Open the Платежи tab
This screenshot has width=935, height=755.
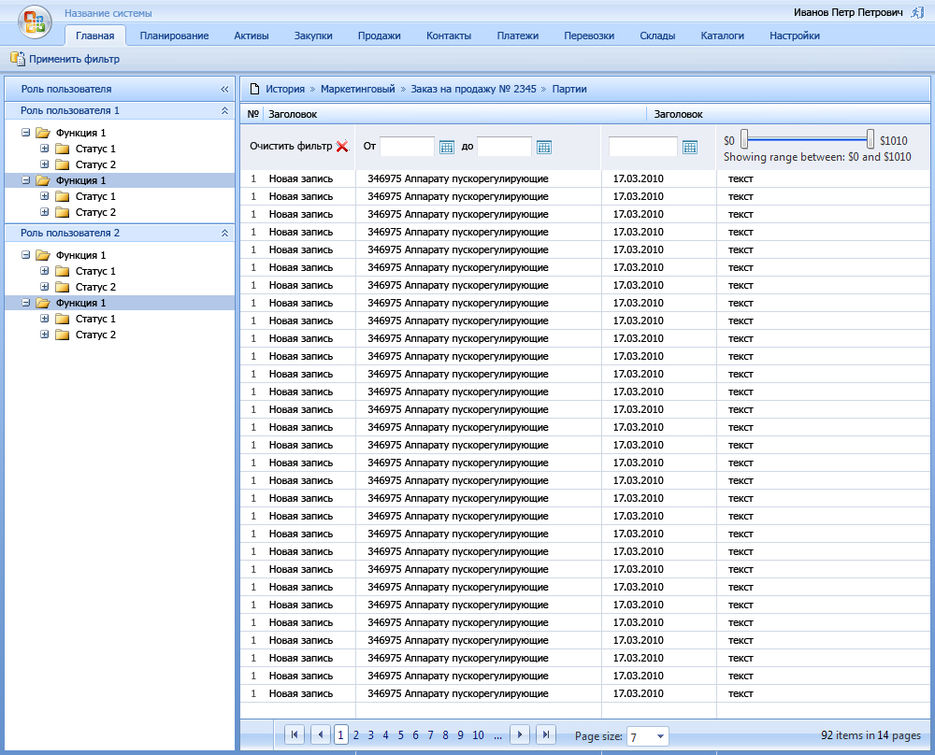click(x=518, y=35)
